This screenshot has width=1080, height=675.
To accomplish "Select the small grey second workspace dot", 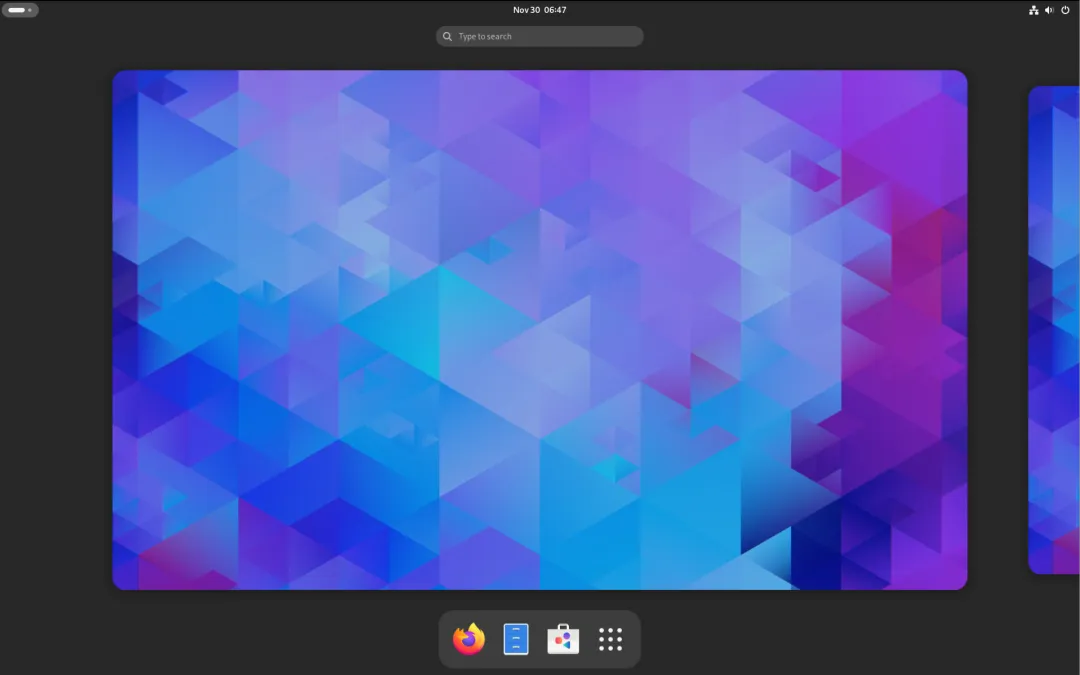I will tap(30, 10).
